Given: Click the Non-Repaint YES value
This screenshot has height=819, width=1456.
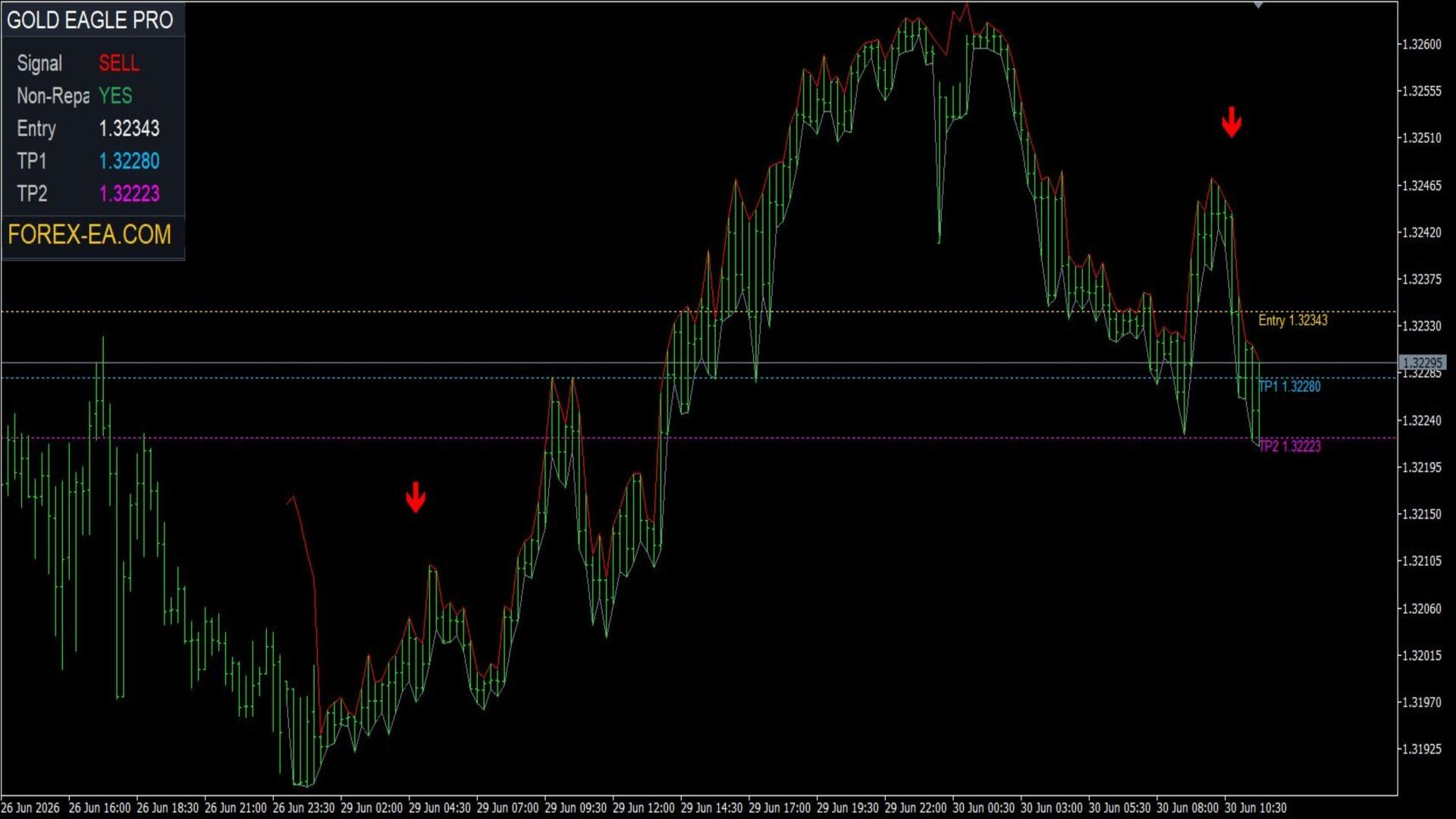Looking at the screenshot, I should pyautogui.click(x=115, y=96).
